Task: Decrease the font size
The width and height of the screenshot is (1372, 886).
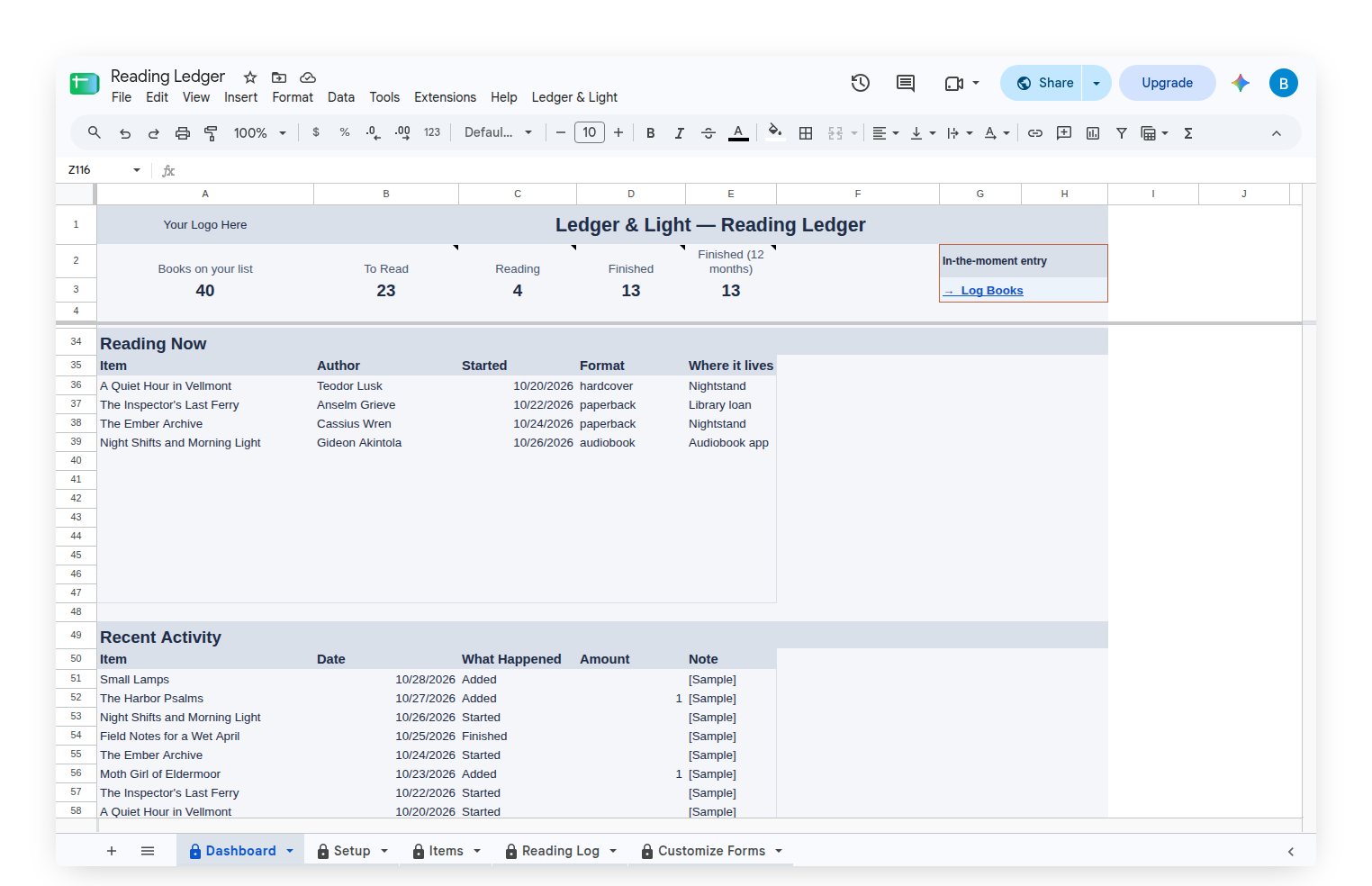Action: coord(561,132)
